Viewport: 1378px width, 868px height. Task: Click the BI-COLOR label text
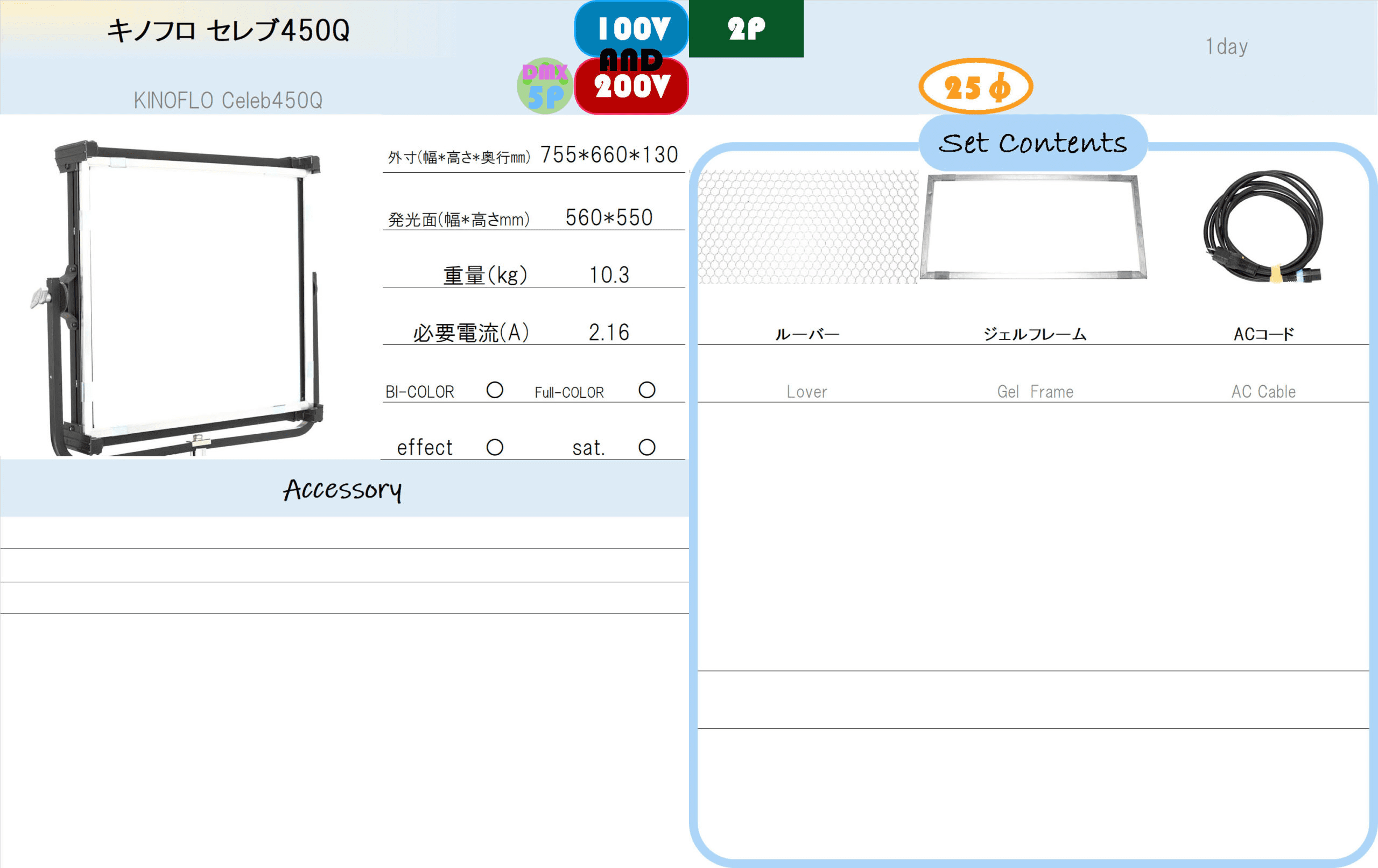420,392
